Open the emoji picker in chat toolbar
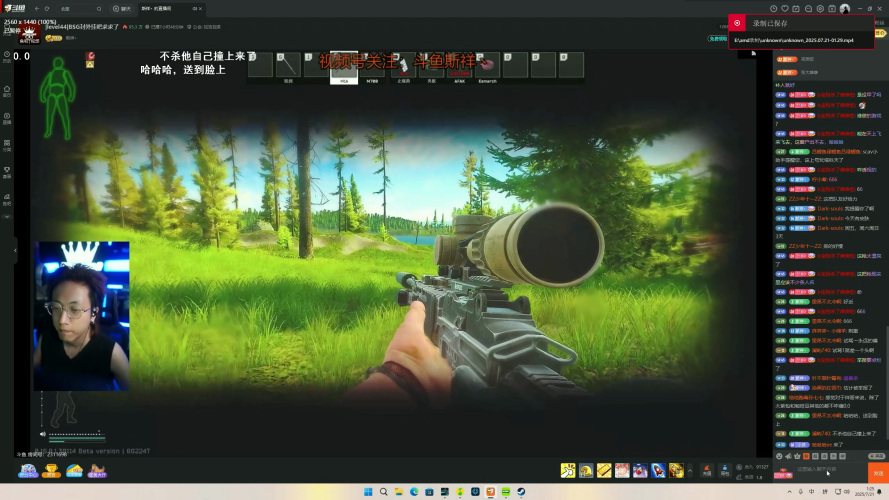This screenshot has width=889, height=500. point(779,456)
